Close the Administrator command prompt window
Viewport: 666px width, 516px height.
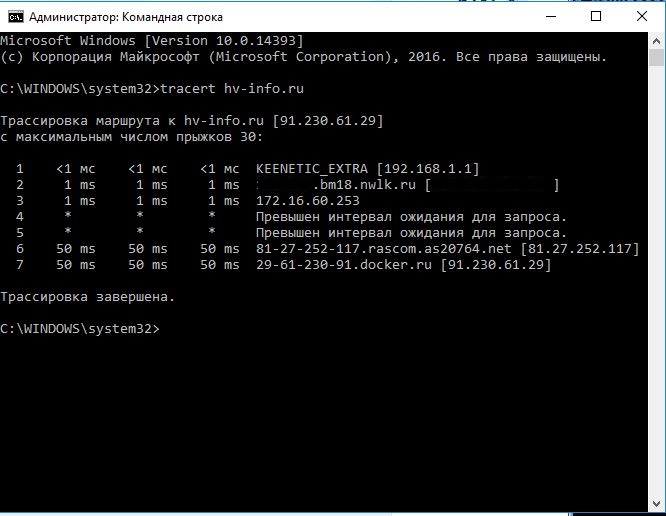pyautogui.click(x=642, y=17)
